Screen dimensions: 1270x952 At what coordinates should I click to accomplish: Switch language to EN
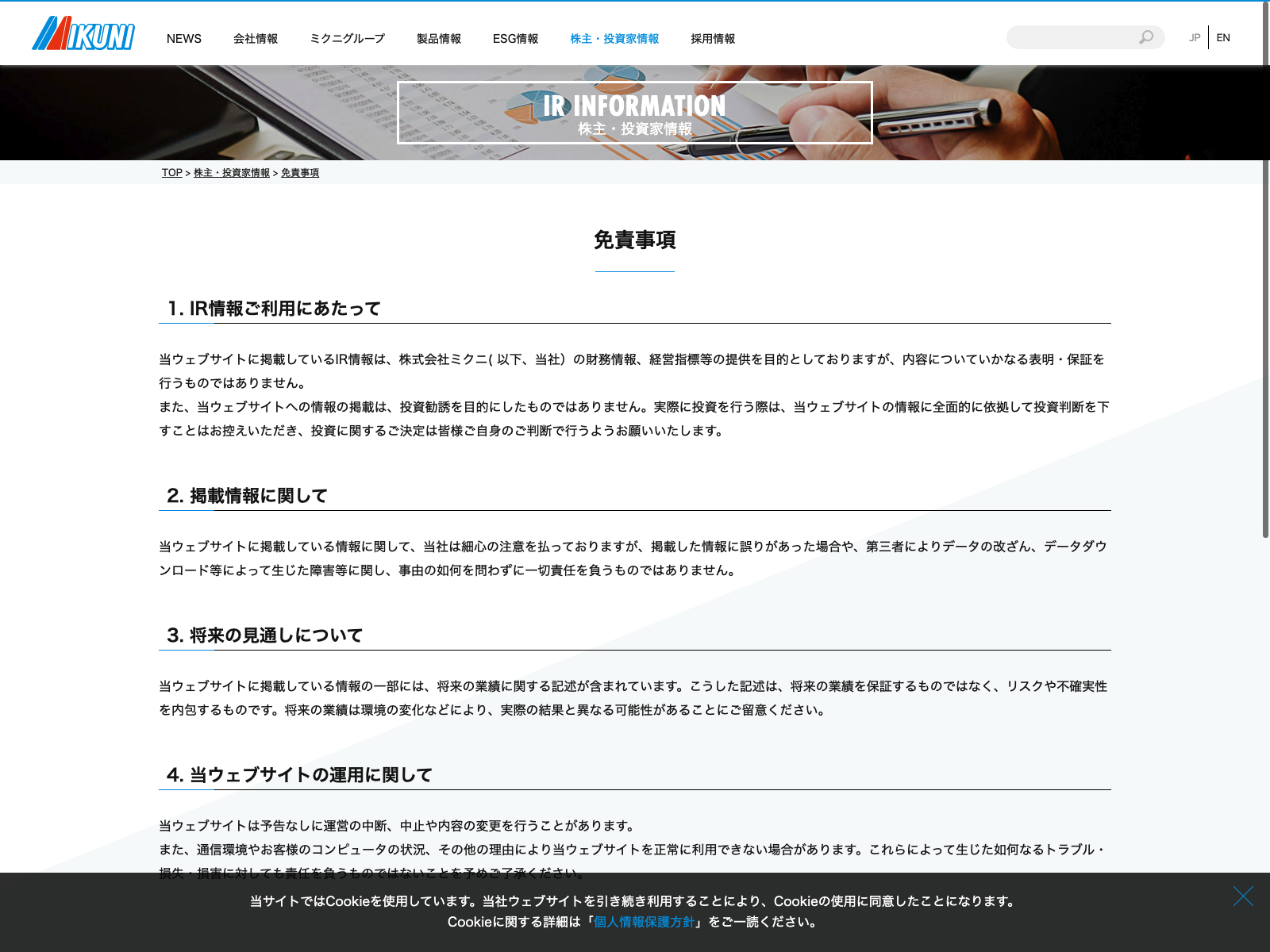[x=1223, y=38]
